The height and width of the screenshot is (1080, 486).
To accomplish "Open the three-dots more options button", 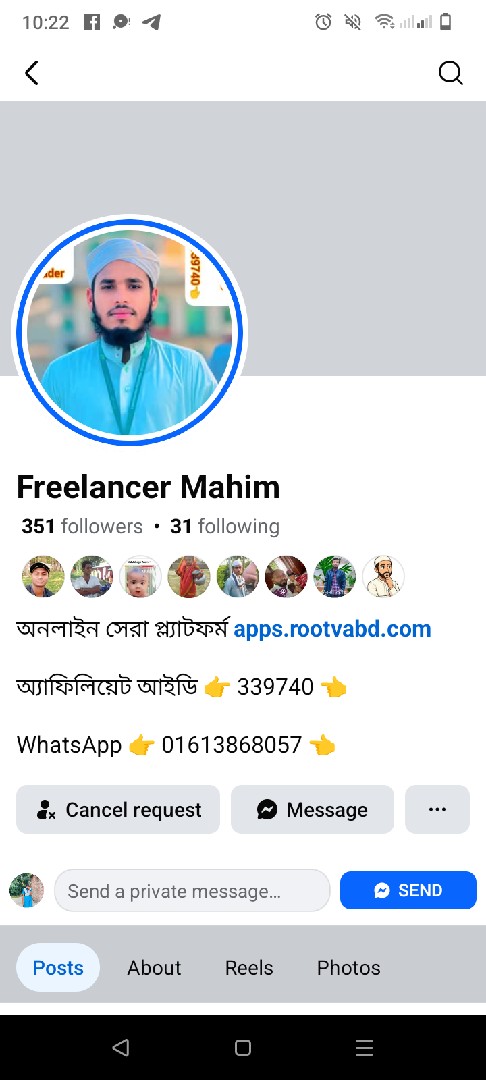I will (x=437, y=809).
